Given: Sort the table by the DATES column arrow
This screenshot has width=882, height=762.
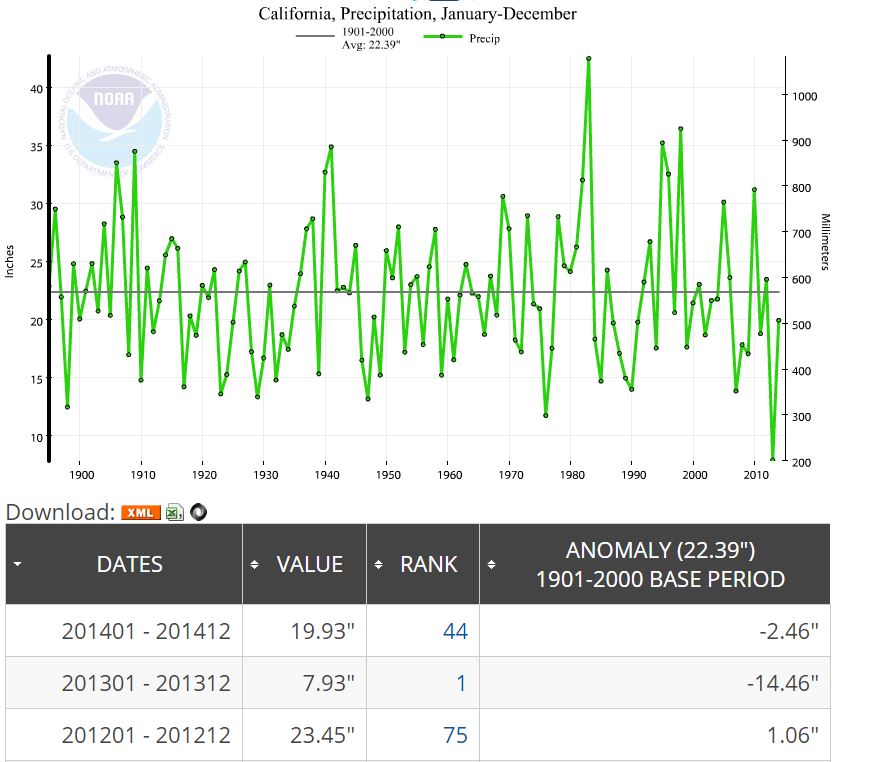Looking at the screenshot, I should pos(17,565).
